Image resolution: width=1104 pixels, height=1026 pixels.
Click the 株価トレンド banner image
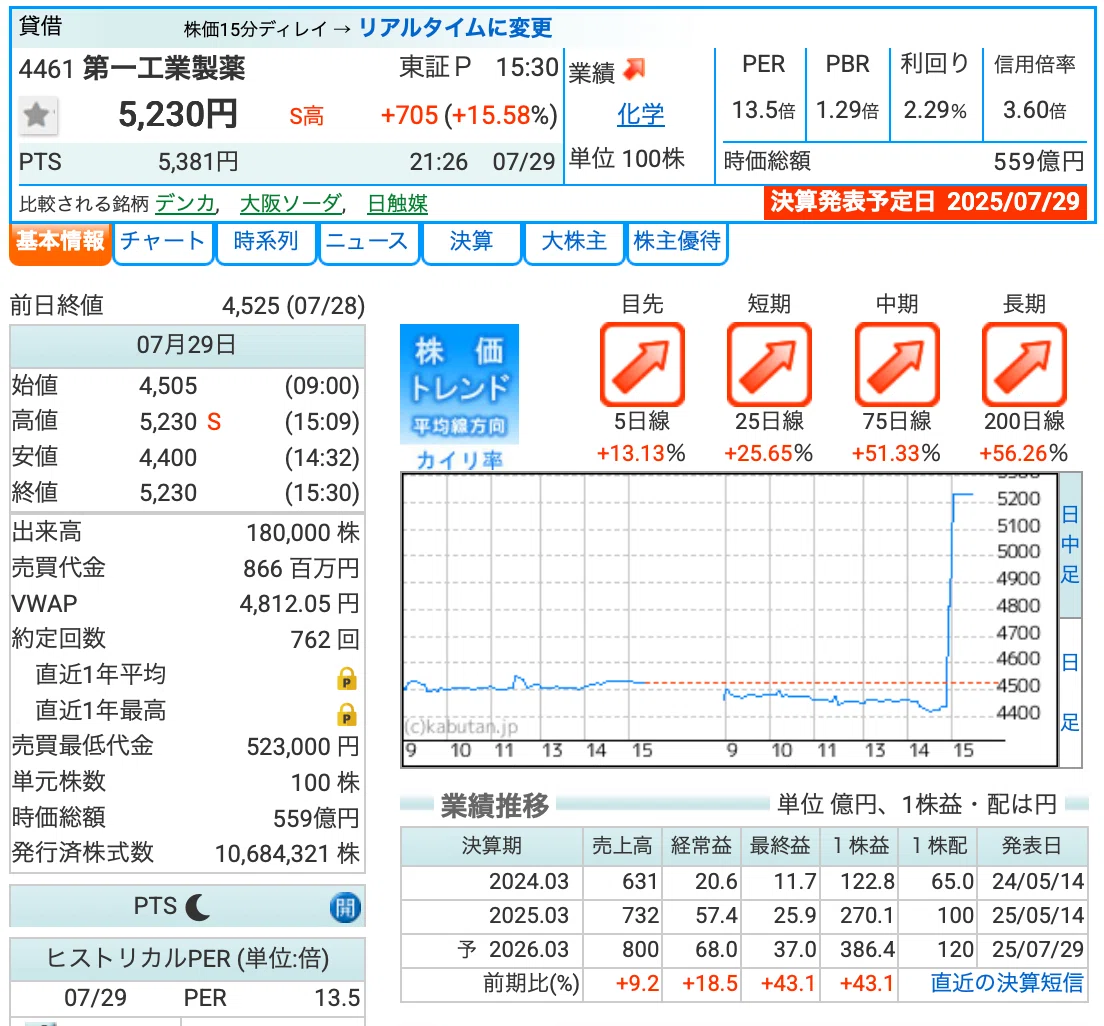[x=459, y=384]
